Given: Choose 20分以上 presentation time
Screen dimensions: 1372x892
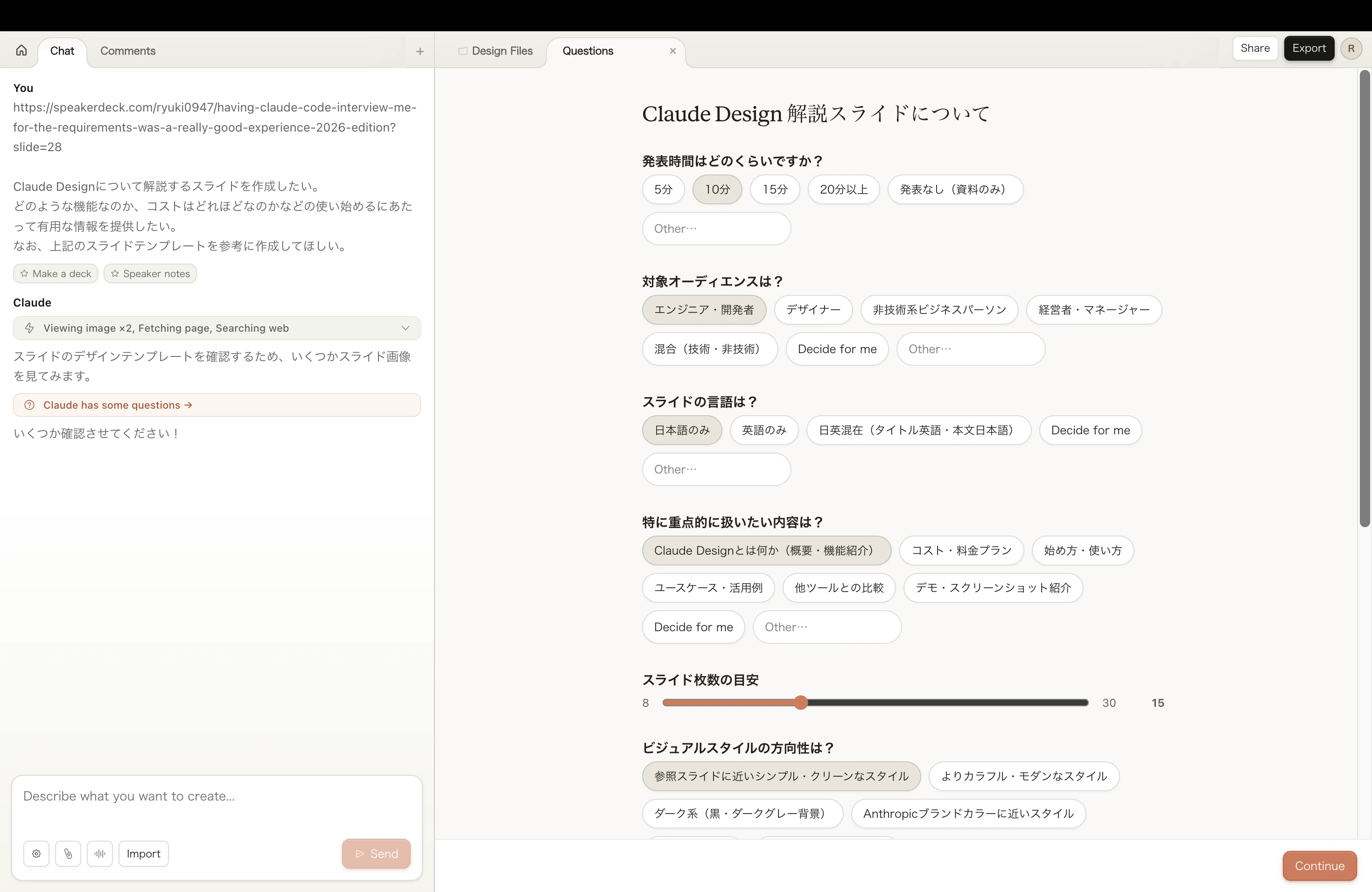Looking at the screenshot, I should point(843,189).
